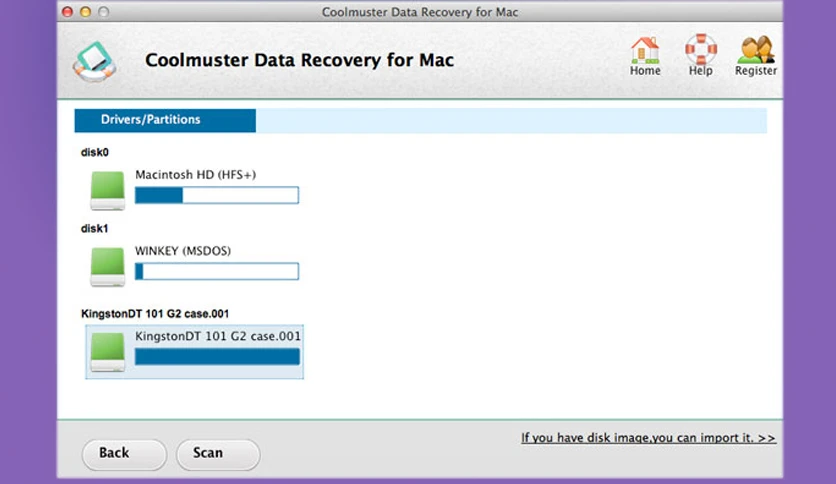Screen dimensions: 836x484
Task: Click the disk0 heading
Action: (x=95, y=152)
